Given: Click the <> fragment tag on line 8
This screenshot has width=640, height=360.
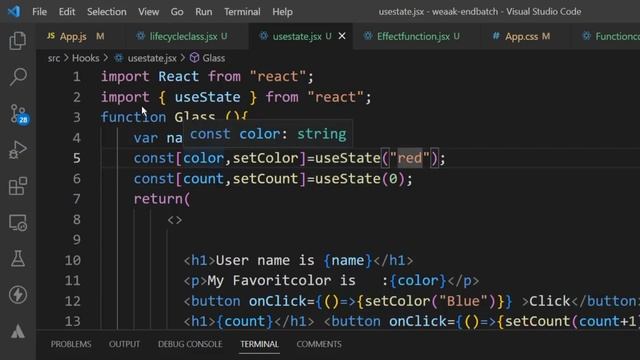Looking at the screenshot, I should click(x=175, y=220).
